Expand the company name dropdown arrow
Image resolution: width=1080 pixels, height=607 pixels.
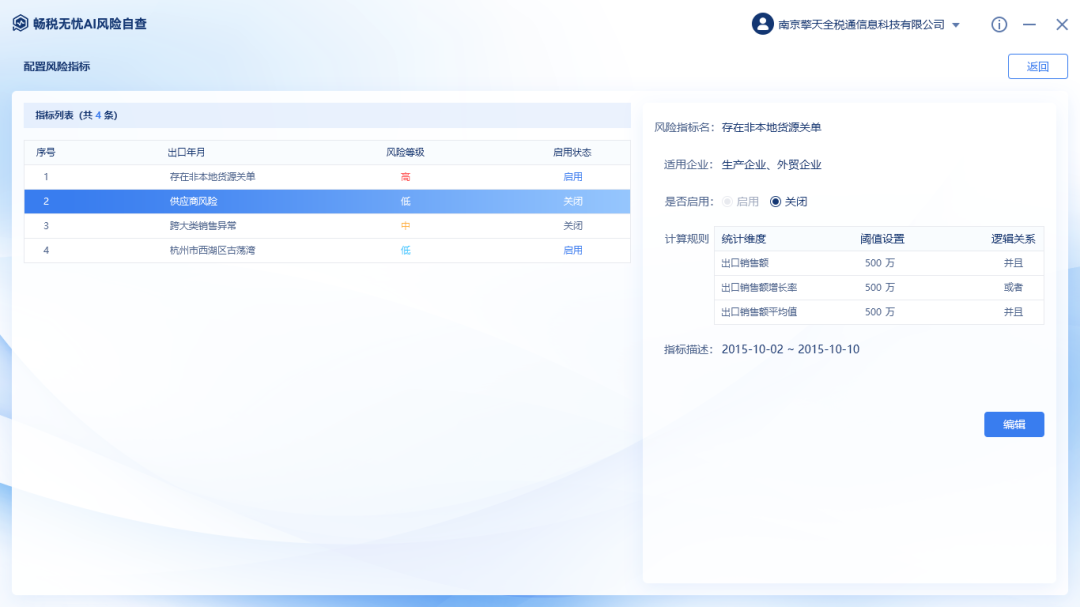956,25
